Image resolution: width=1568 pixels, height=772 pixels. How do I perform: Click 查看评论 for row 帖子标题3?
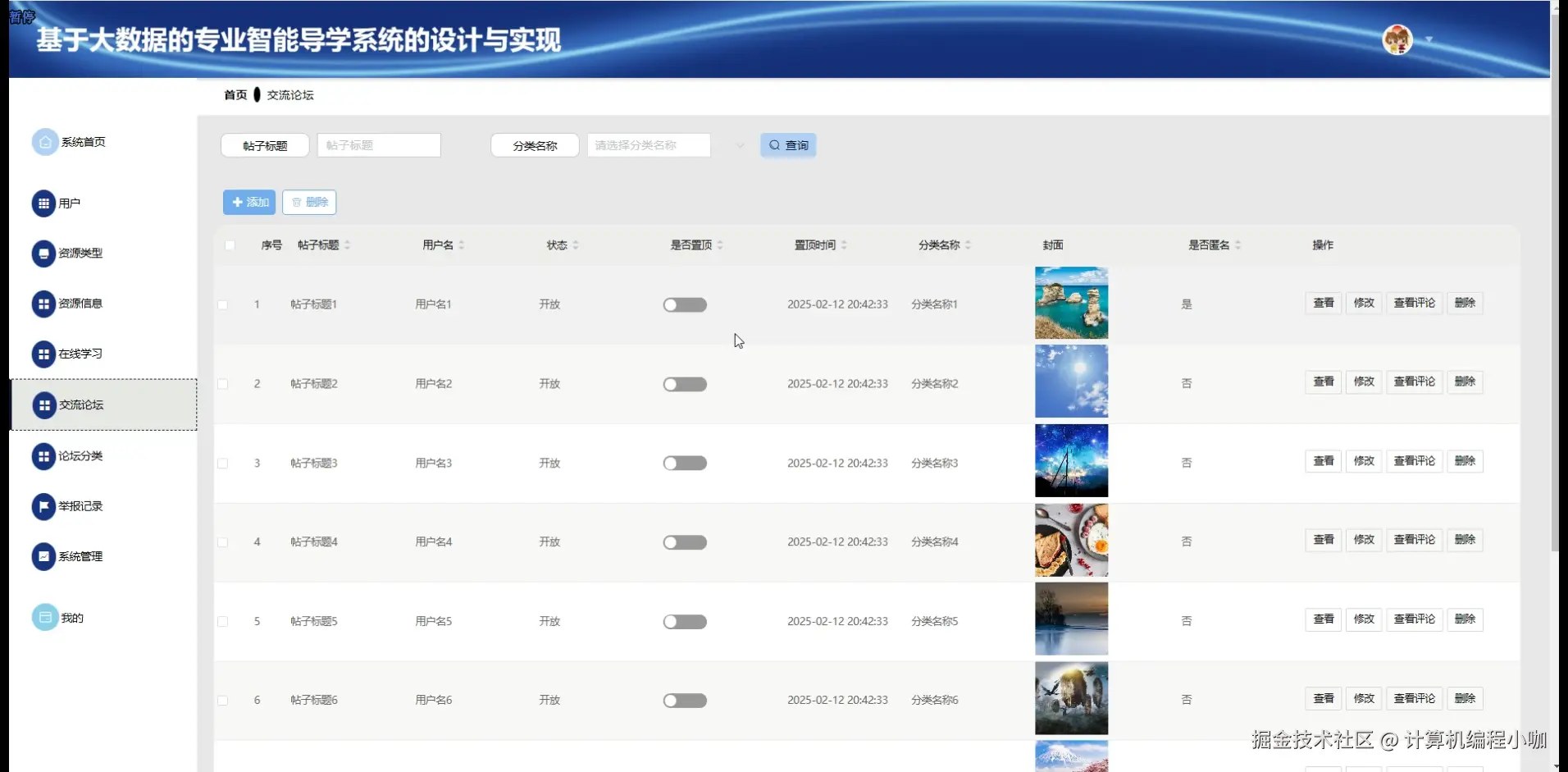(1415, 461)
